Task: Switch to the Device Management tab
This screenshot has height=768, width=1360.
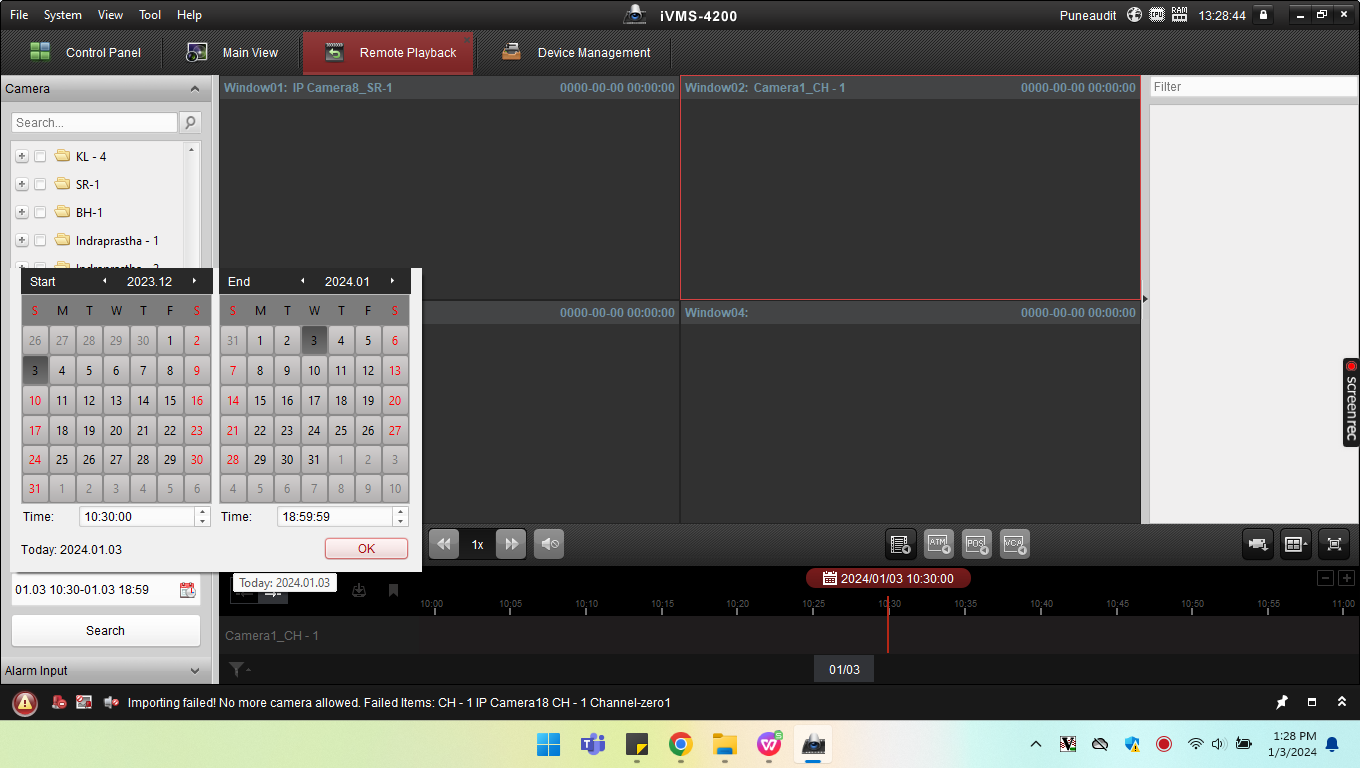Action: [576, 52]
